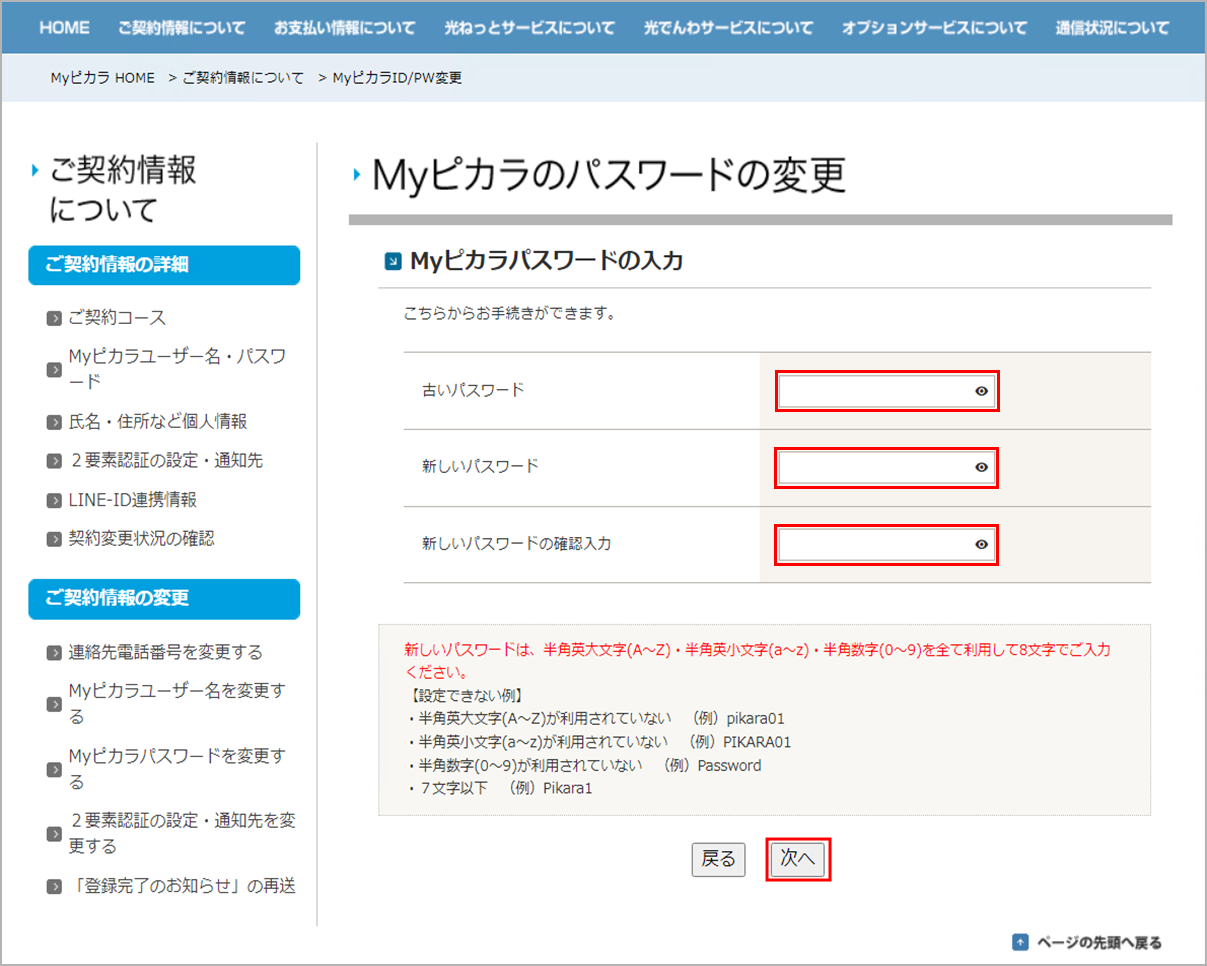This screenshot has height=966, width=1207.
Task: Click arrow icon beside LINE-ID連携情報
Action: tap(54, 500)
